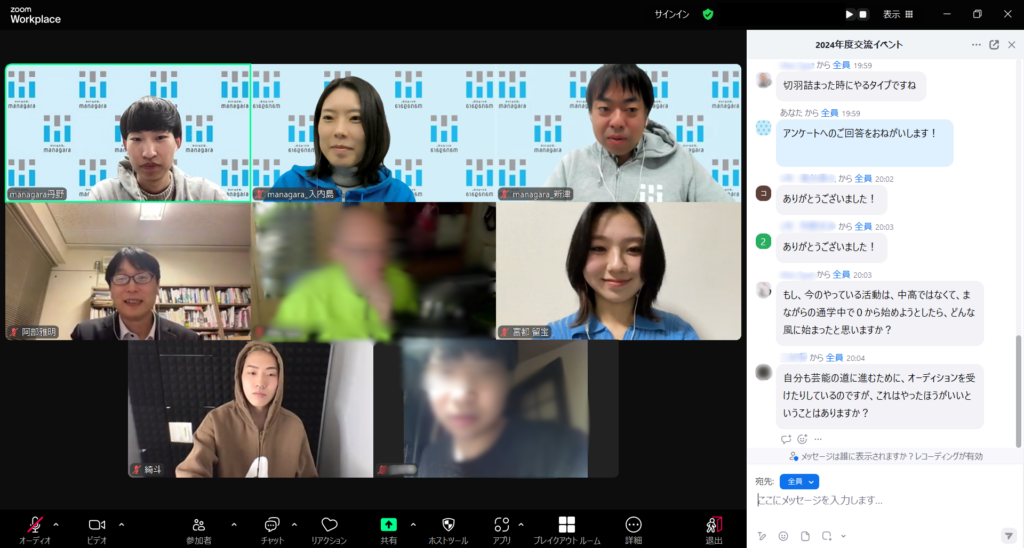This screenshot has width=1024, height=548.
Task: Click the 切羽詰まった時にやるタイプですね message
Action: [x=849, y=86]
